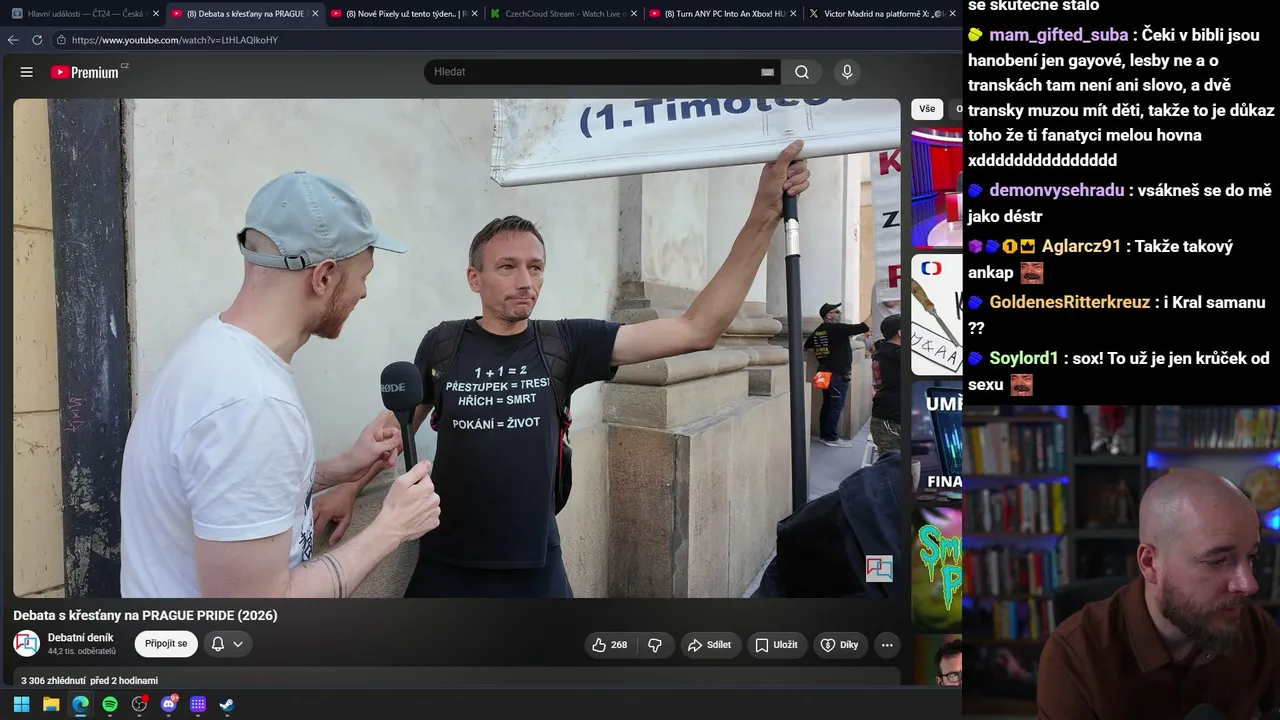The image size is (1280, 720).
Task: Open the YouTube hamburger guide menu
Action: 27,72
